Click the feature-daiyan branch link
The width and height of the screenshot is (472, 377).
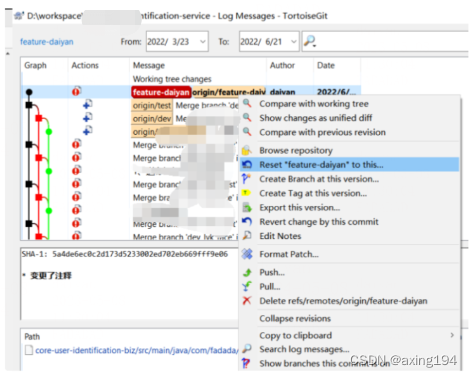click(x=47, y=42)
